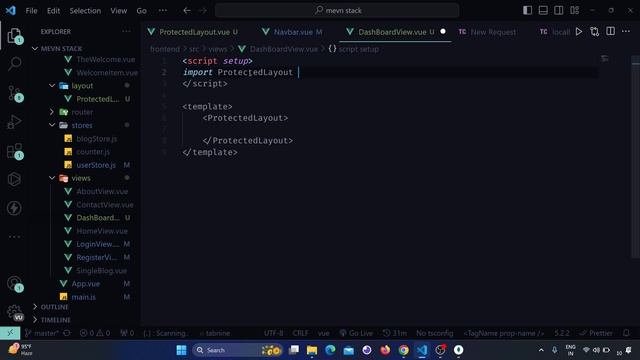Viewport: 640px width, 360px height.
Task: Change UTF-8 encoding in status bar
Action: tap(273, 333)
